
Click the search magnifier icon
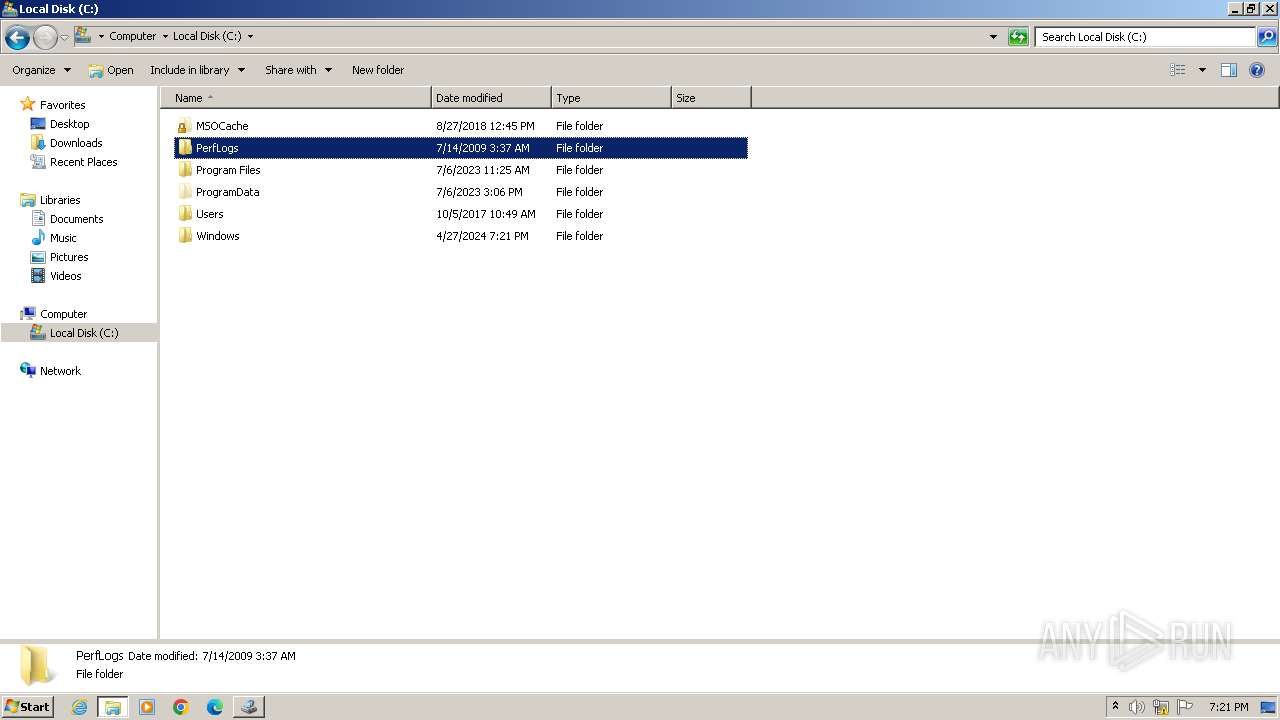(x=1267, y=37)
